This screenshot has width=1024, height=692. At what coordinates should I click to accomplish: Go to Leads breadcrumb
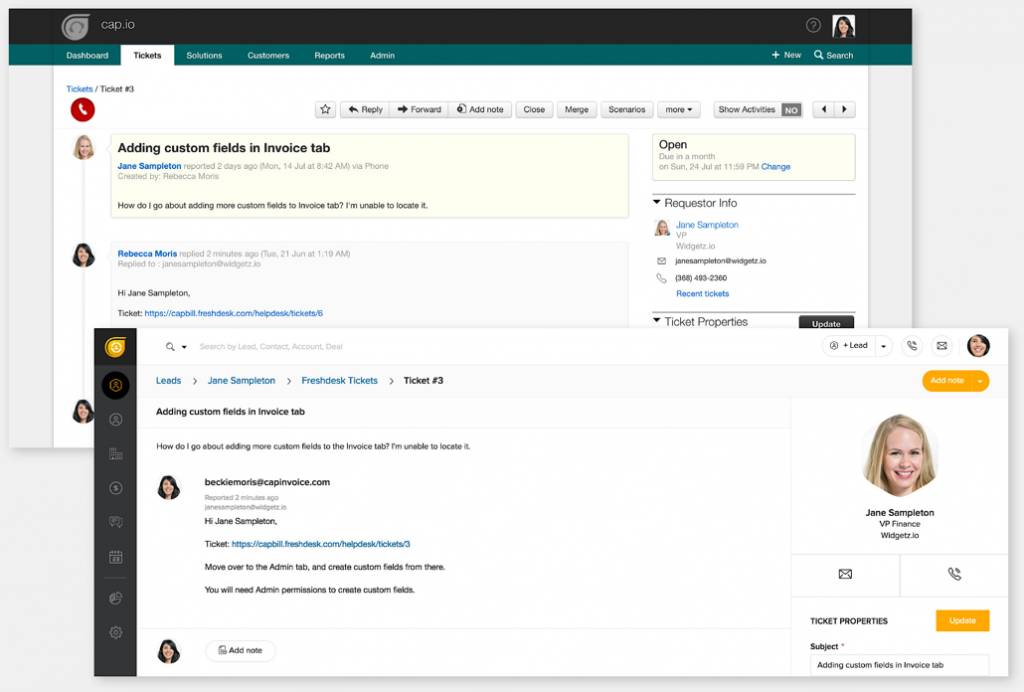(168, 381)
